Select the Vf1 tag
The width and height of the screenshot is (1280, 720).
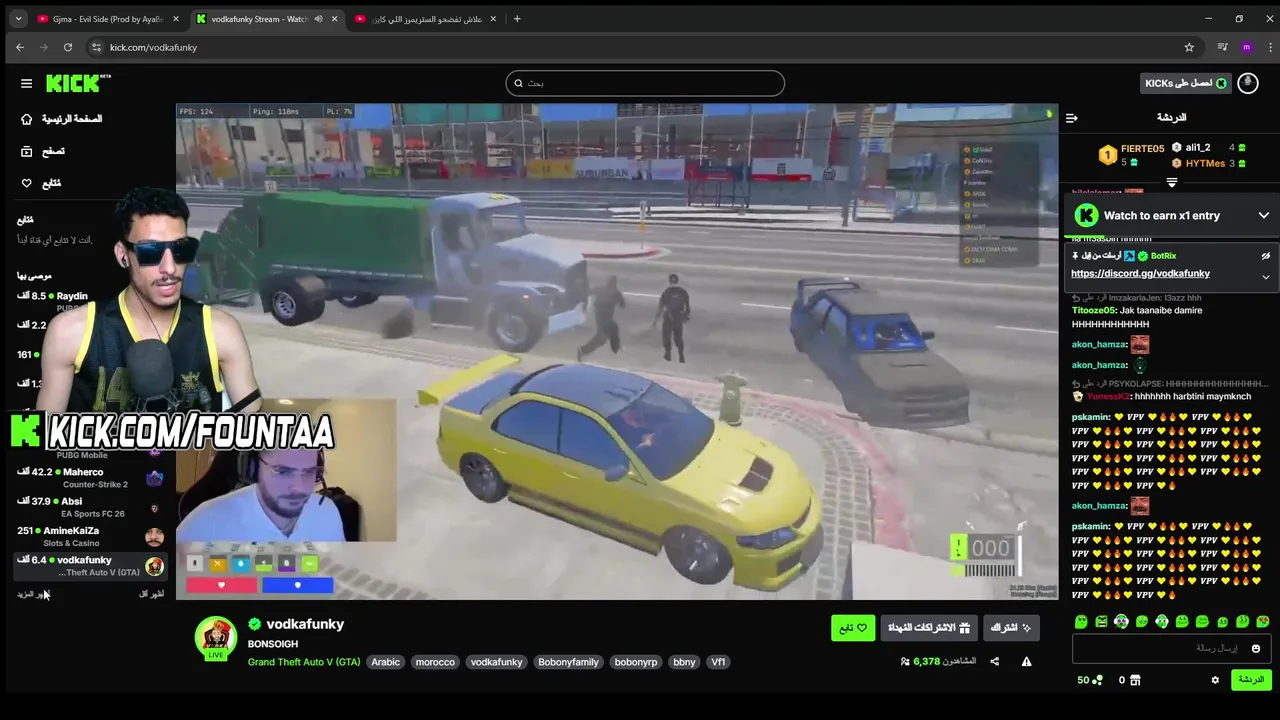718,662
